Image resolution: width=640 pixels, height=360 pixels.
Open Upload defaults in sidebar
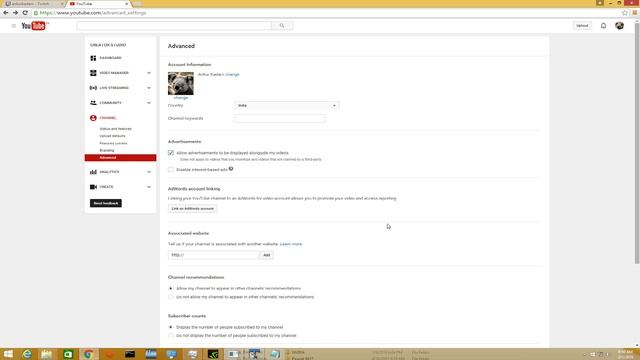coord(112,136)
